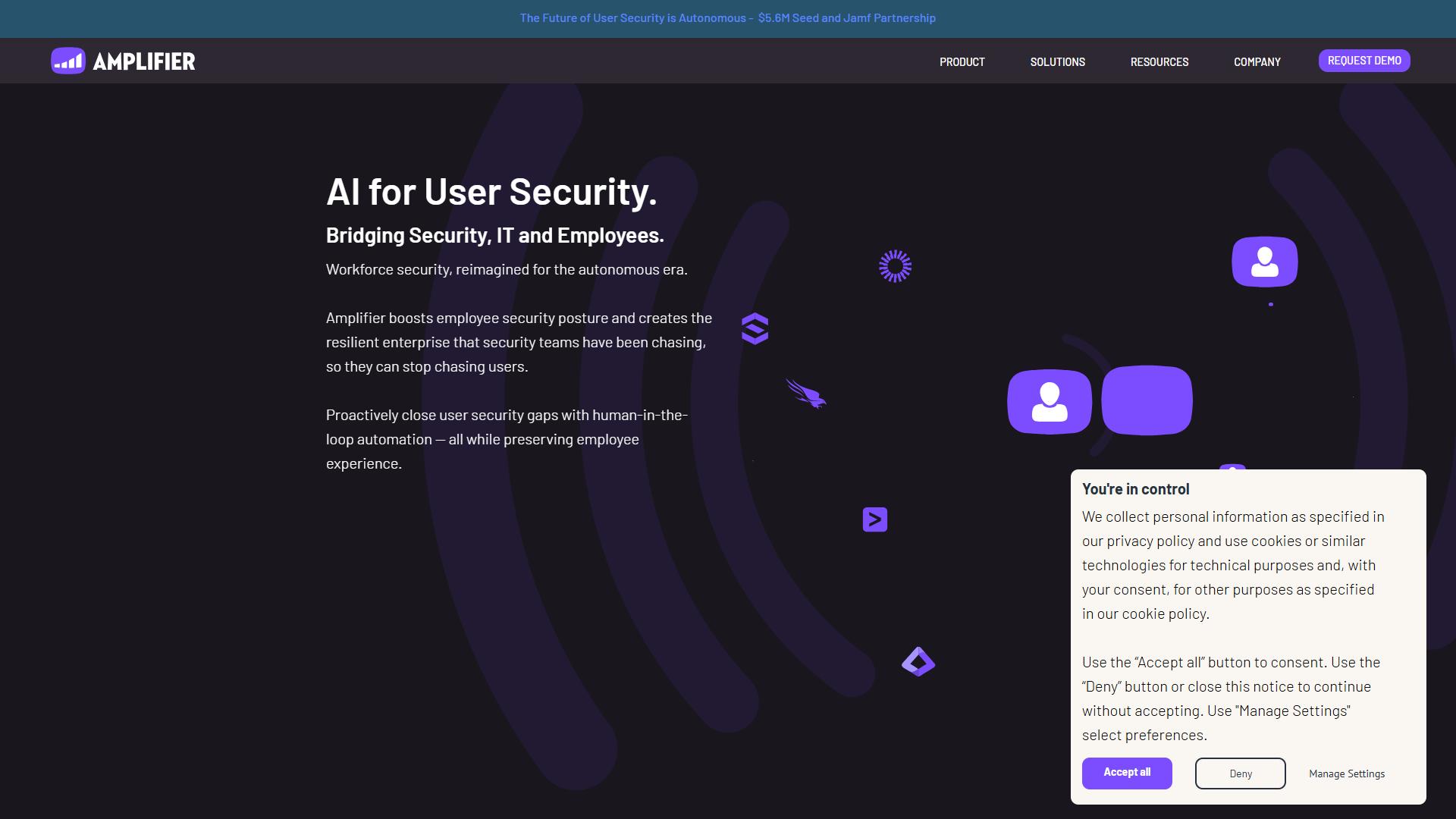Click the stacked-hexagon S integration icon
1456x819 pixels.
[755, 328]
